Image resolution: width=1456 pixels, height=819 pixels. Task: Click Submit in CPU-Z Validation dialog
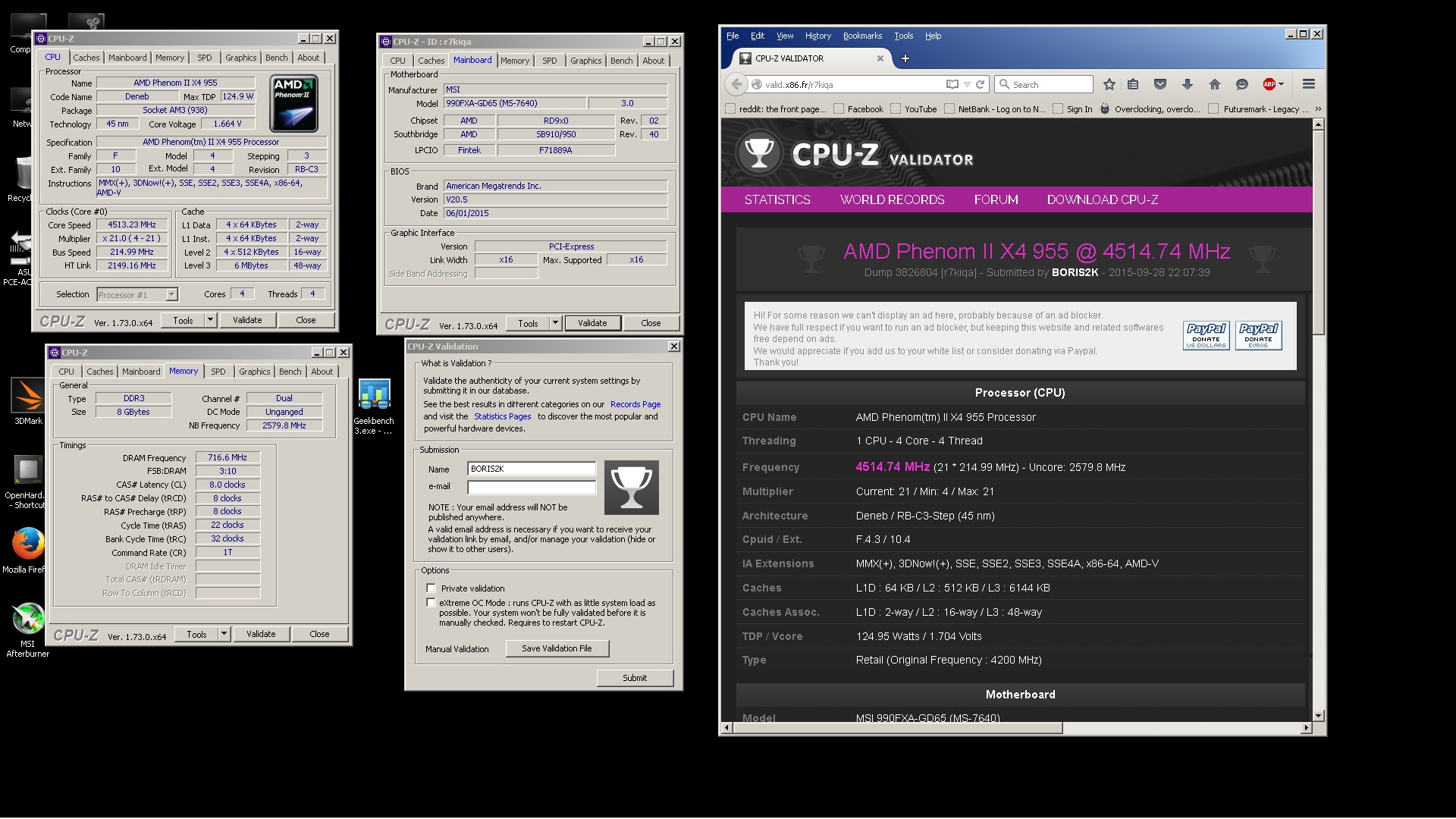[635, 678]
